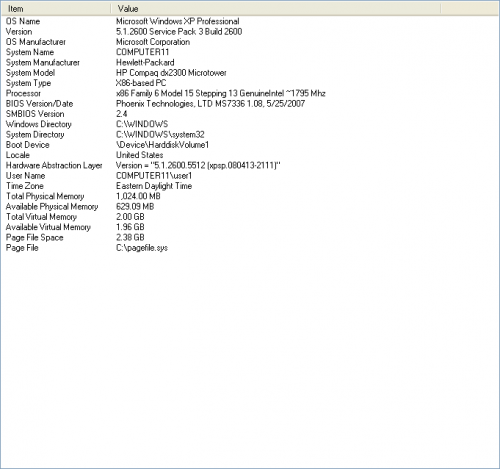Select the SMBIOS Version row label

point(35,114)
